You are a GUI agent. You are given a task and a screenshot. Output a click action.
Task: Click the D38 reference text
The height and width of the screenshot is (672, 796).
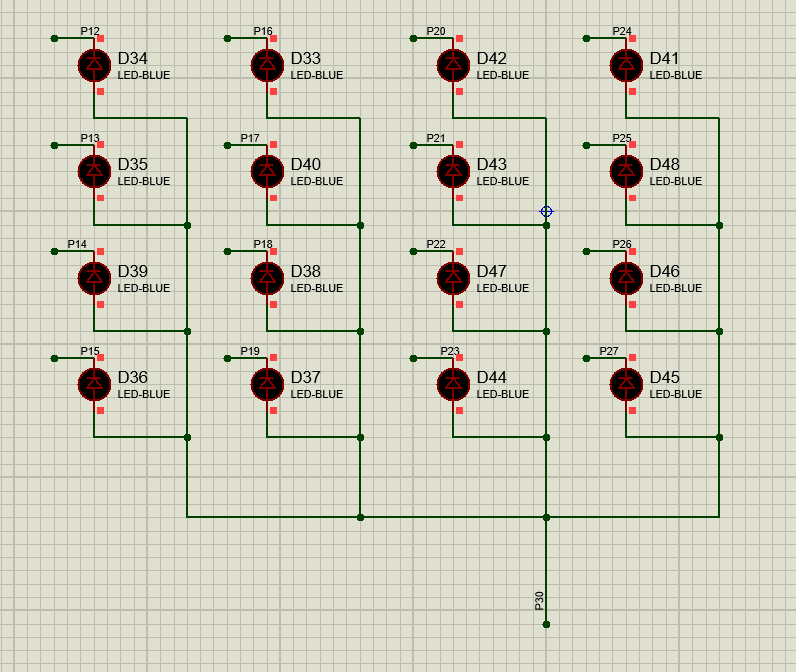(306, 272)
